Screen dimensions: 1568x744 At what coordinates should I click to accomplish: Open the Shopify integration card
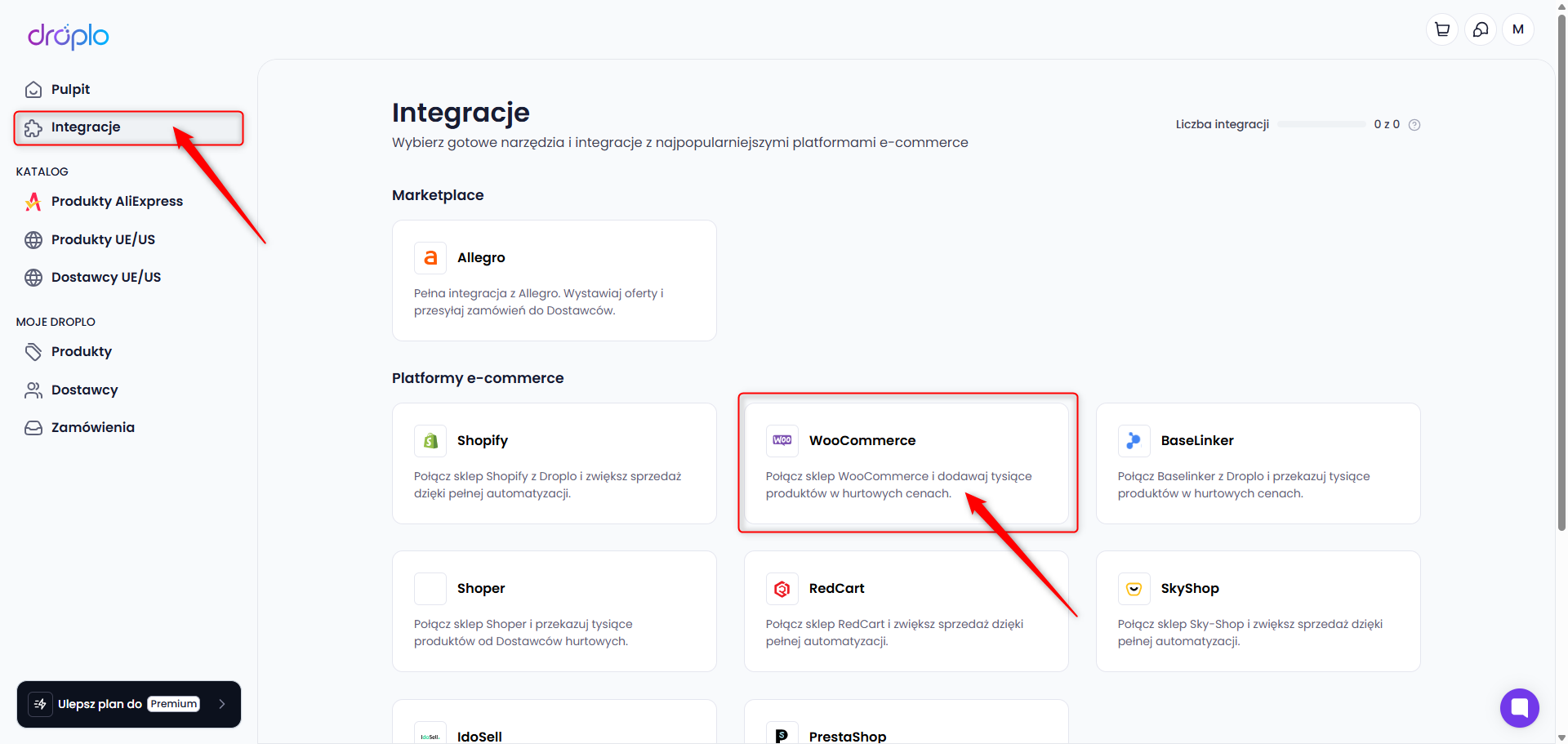[x=555, y=463]
